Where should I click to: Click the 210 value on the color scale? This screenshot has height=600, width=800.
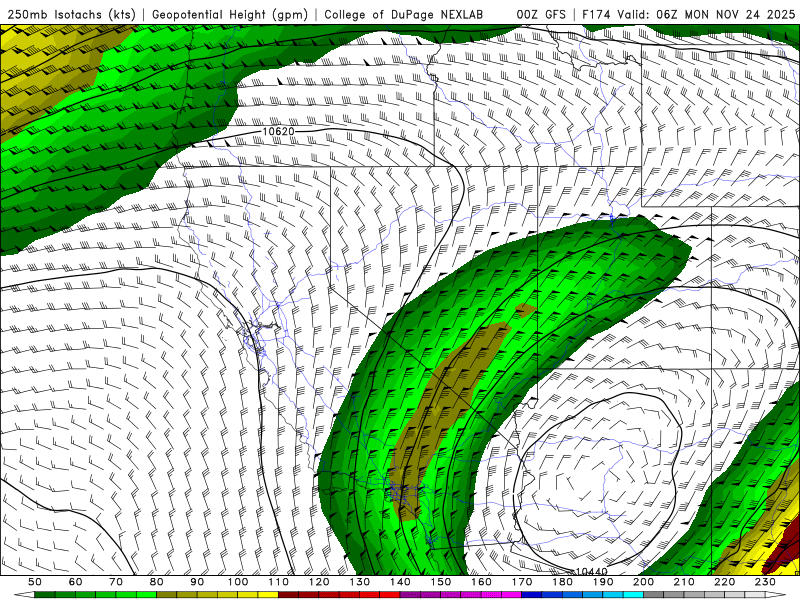684,582
